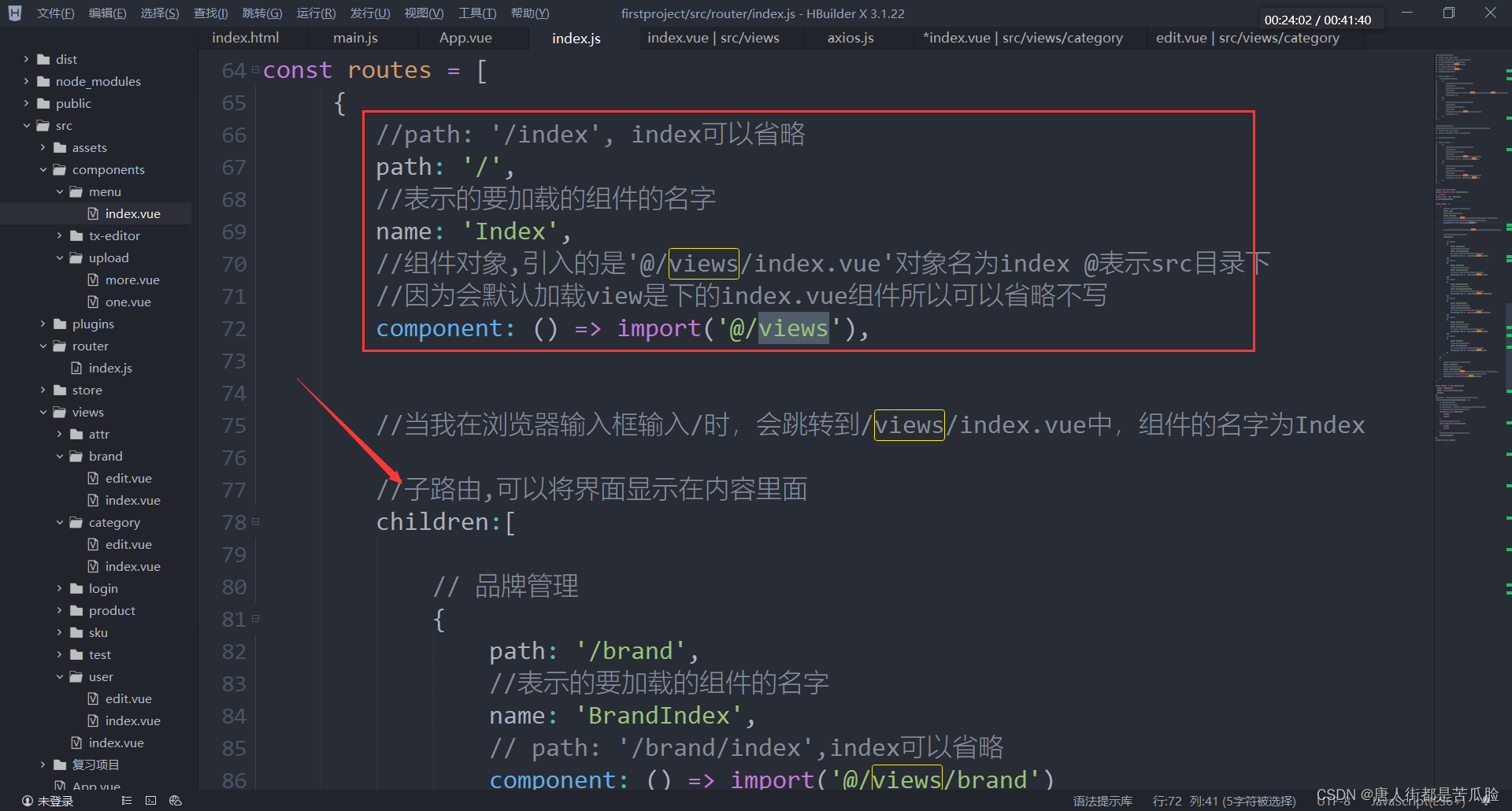Click folder icon next to public
This screenshot has width=1512, height=811.
pyautogui.click(x=43, y=103)
